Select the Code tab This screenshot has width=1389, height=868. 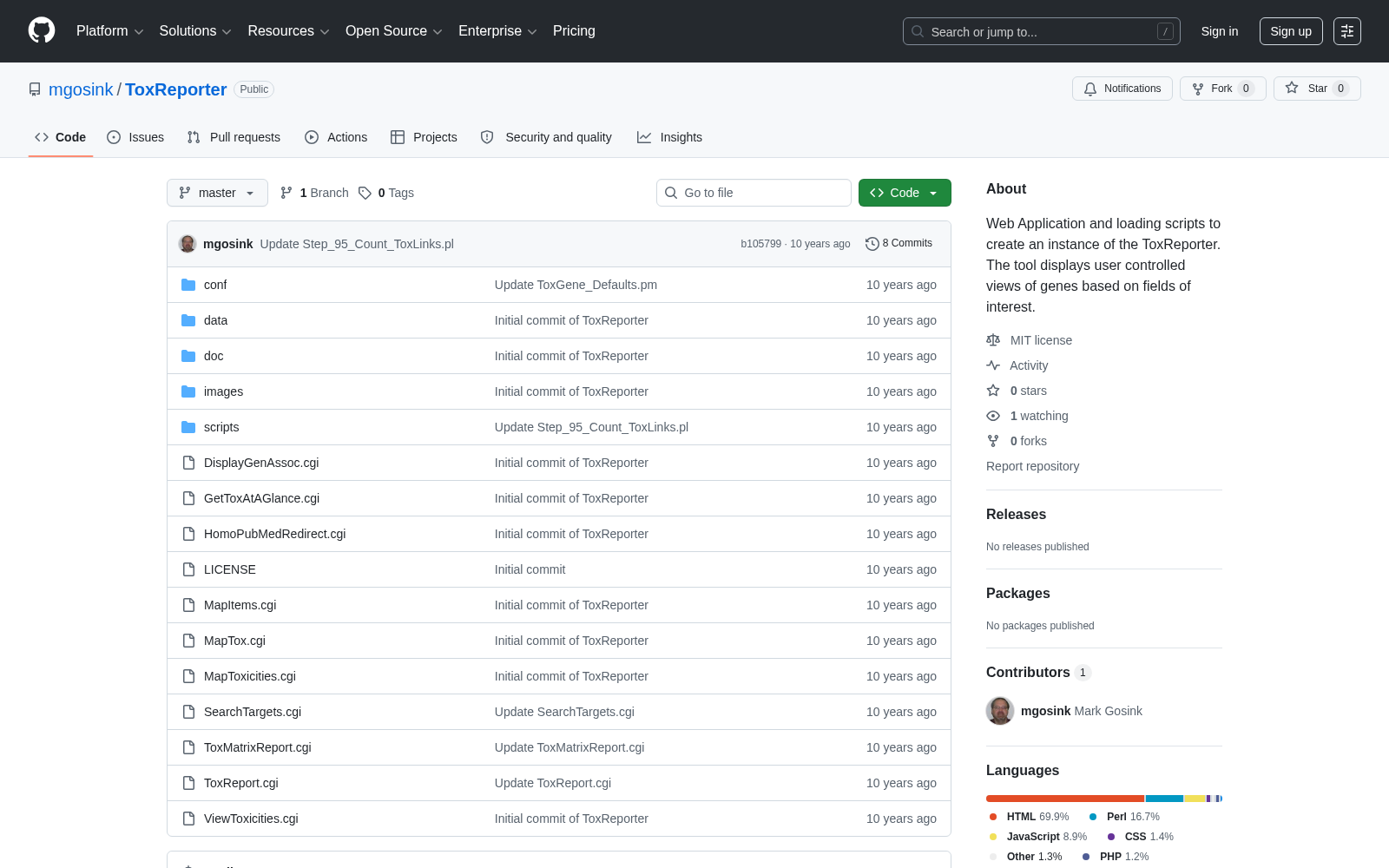click(x=61, y=137)
